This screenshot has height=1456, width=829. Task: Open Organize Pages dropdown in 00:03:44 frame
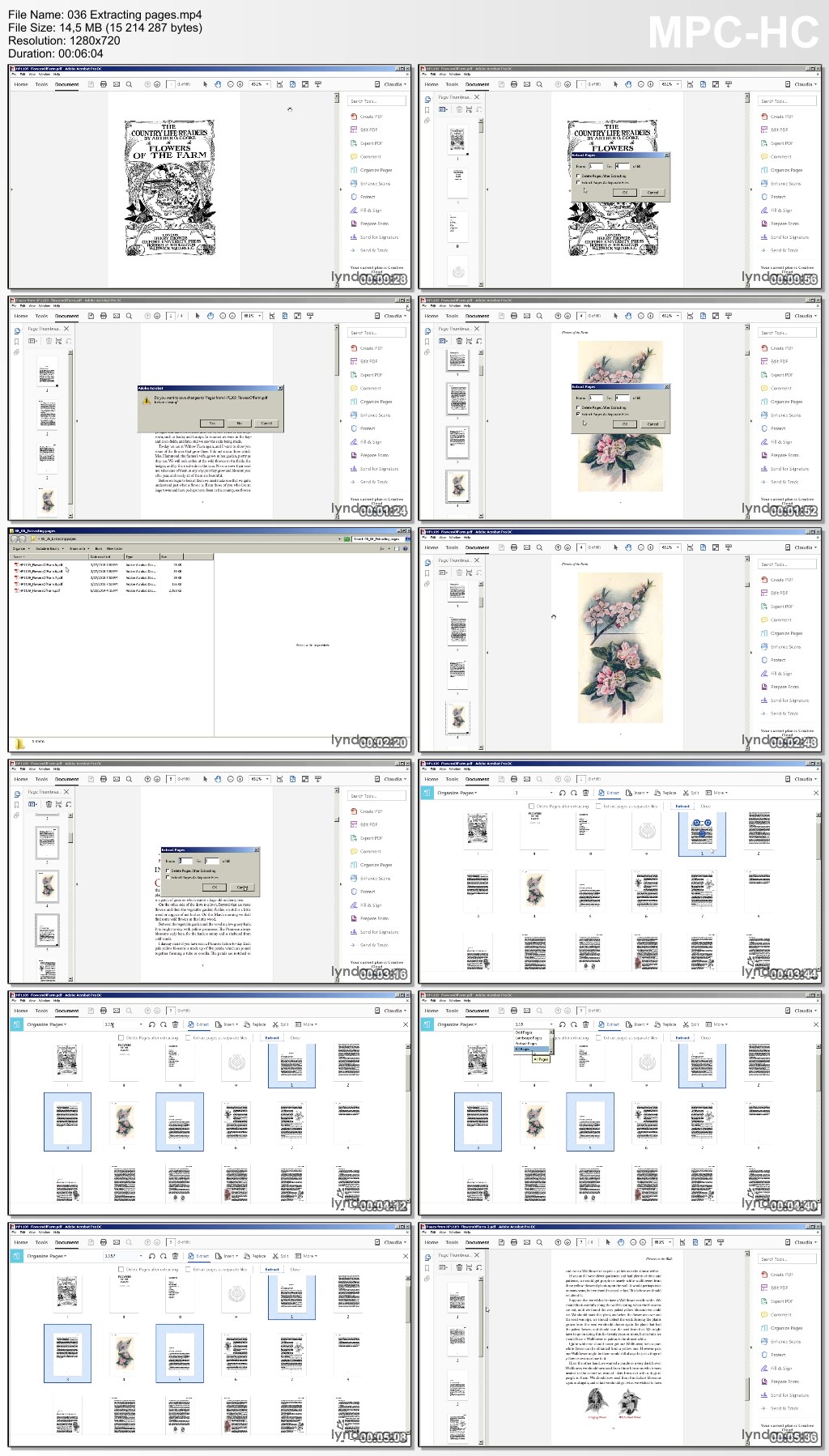457,794
